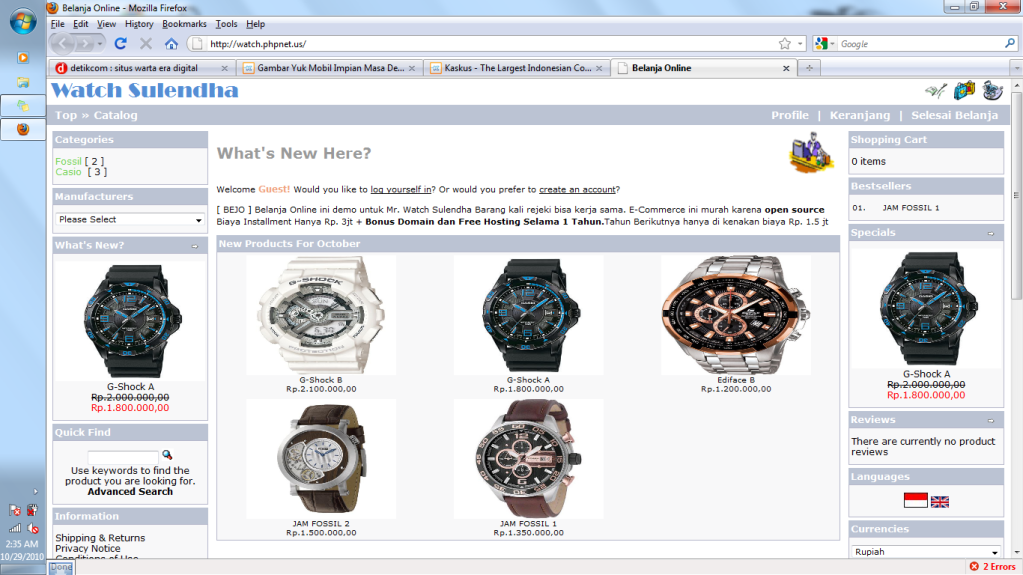Open Advanced Search link

pos(130,491)
